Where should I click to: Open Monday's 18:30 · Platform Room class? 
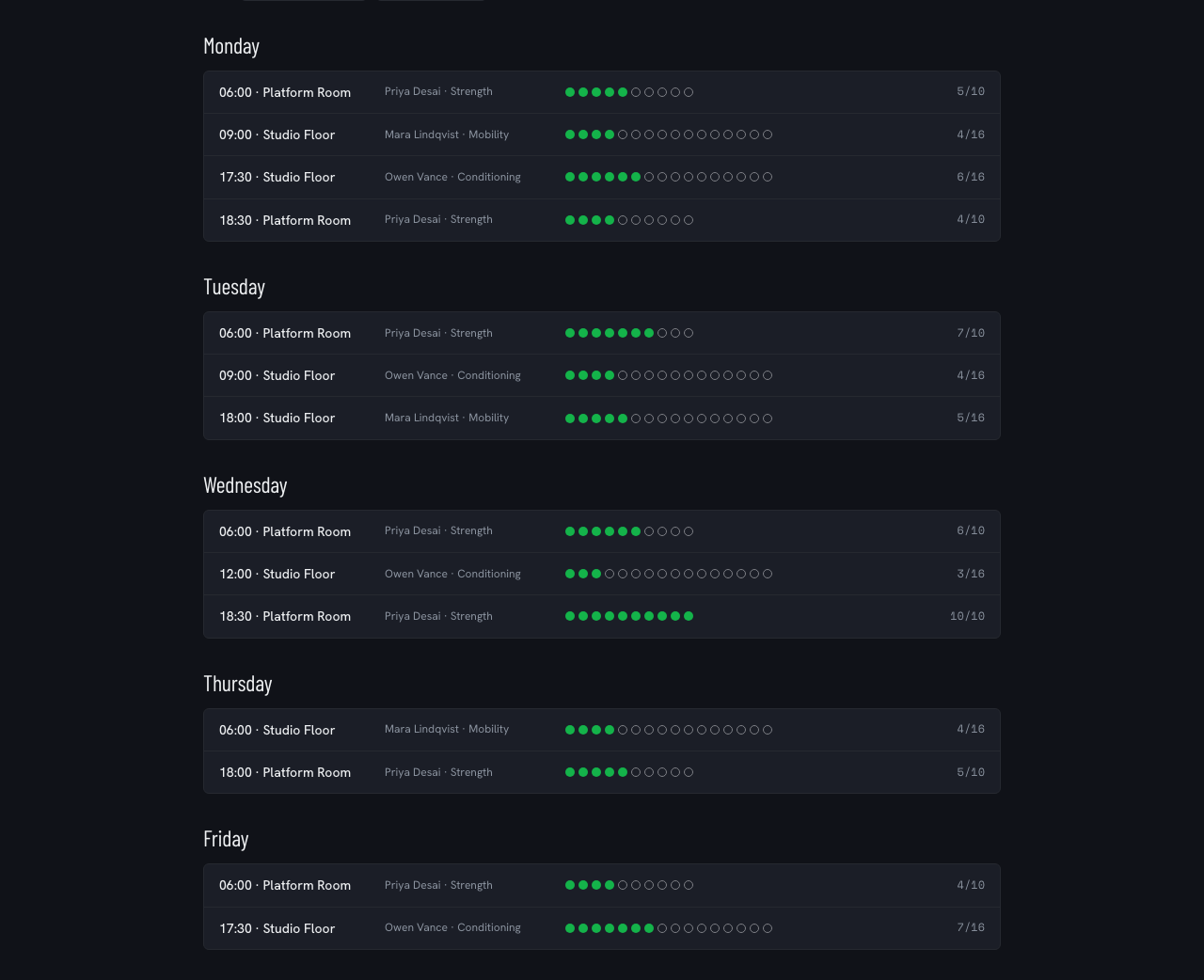pyautogui.click(x=602, y=220)
